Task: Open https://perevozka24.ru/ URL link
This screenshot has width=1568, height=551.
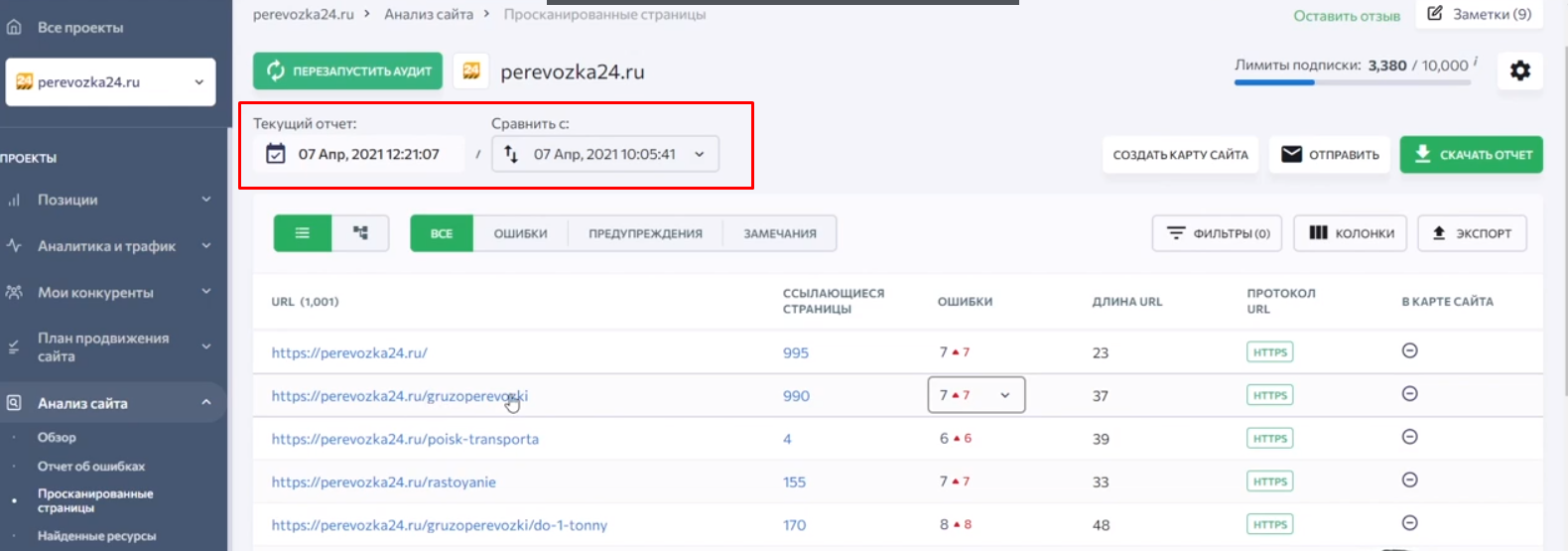Action: [349, 352]
